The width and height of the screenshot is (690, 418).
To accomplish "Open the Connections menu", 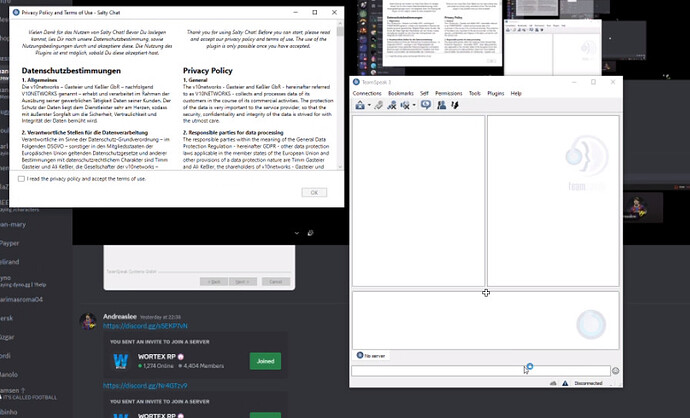I will (367, 93).
